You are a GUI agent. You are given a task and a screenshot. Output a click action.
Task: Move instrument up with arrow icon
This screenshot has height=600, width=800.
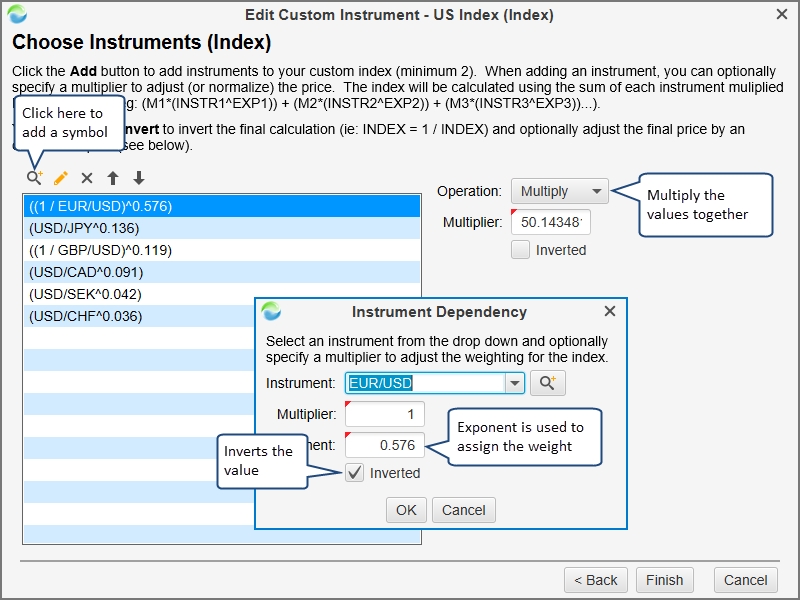click(x=113, y=178)
